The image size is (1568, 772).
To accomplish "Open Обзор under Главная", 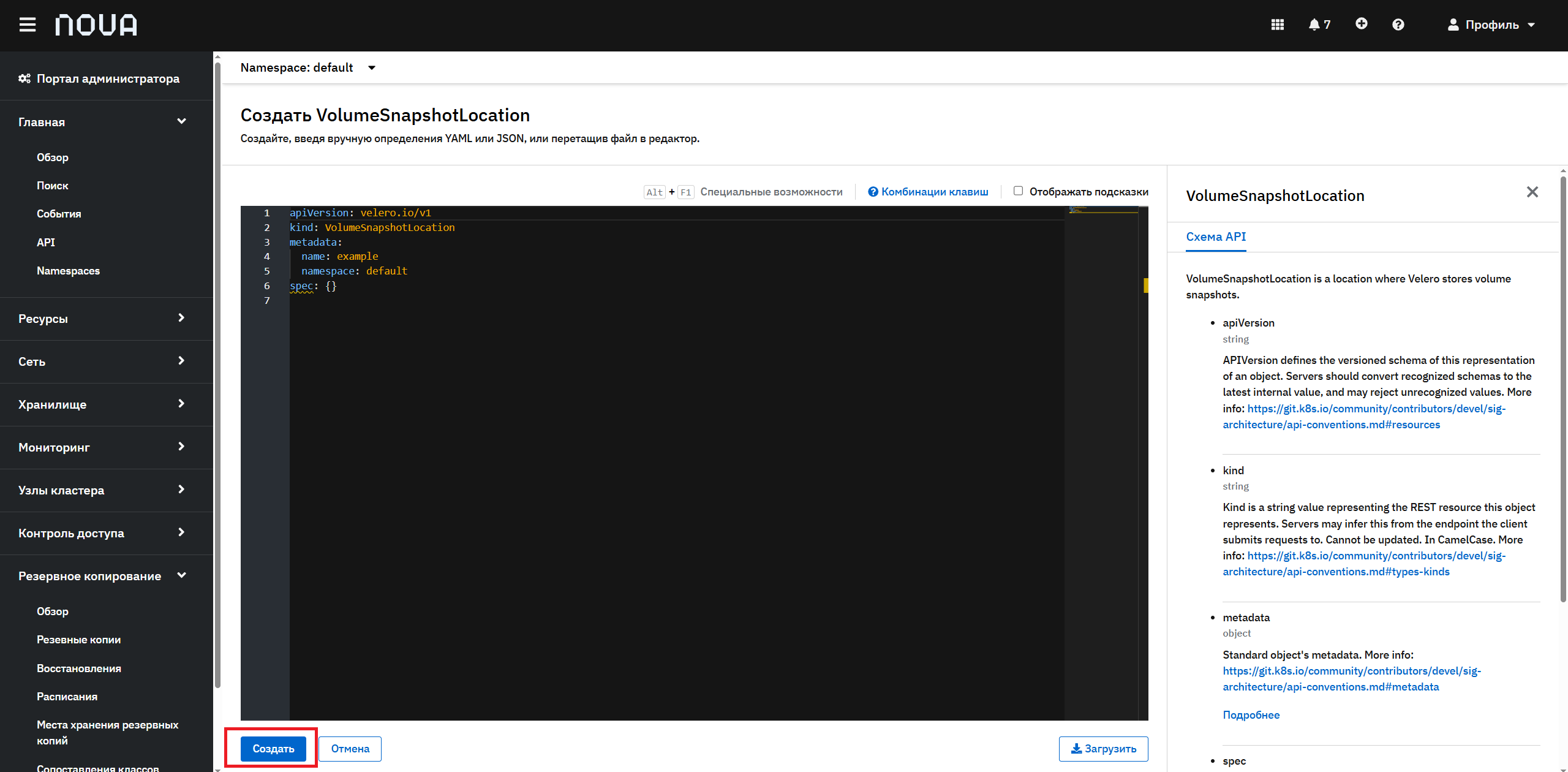I will tap(53, 157).
